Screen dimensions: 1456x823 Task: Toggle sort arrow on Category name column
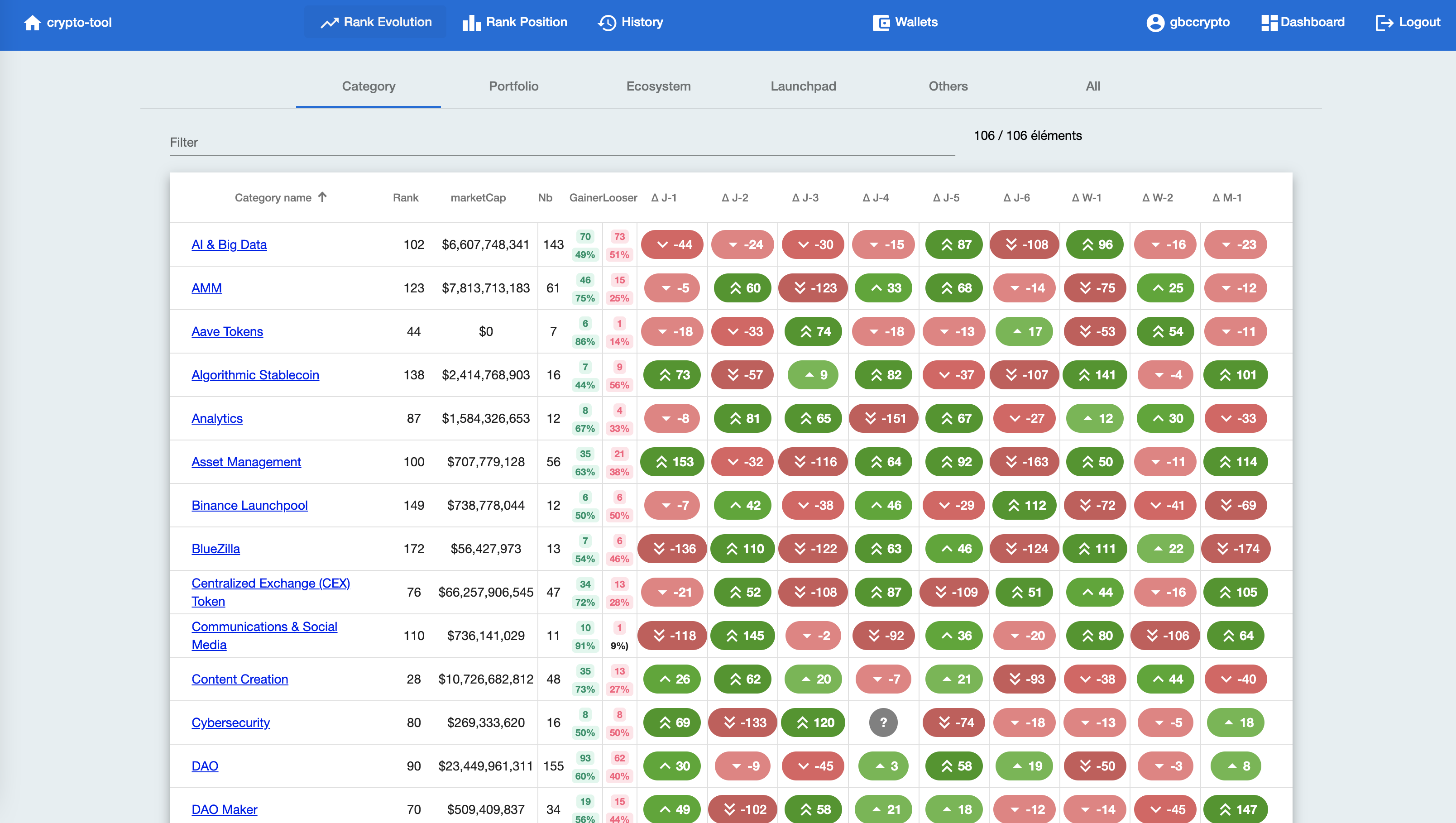pyautogui.click(x=322, y=197)
